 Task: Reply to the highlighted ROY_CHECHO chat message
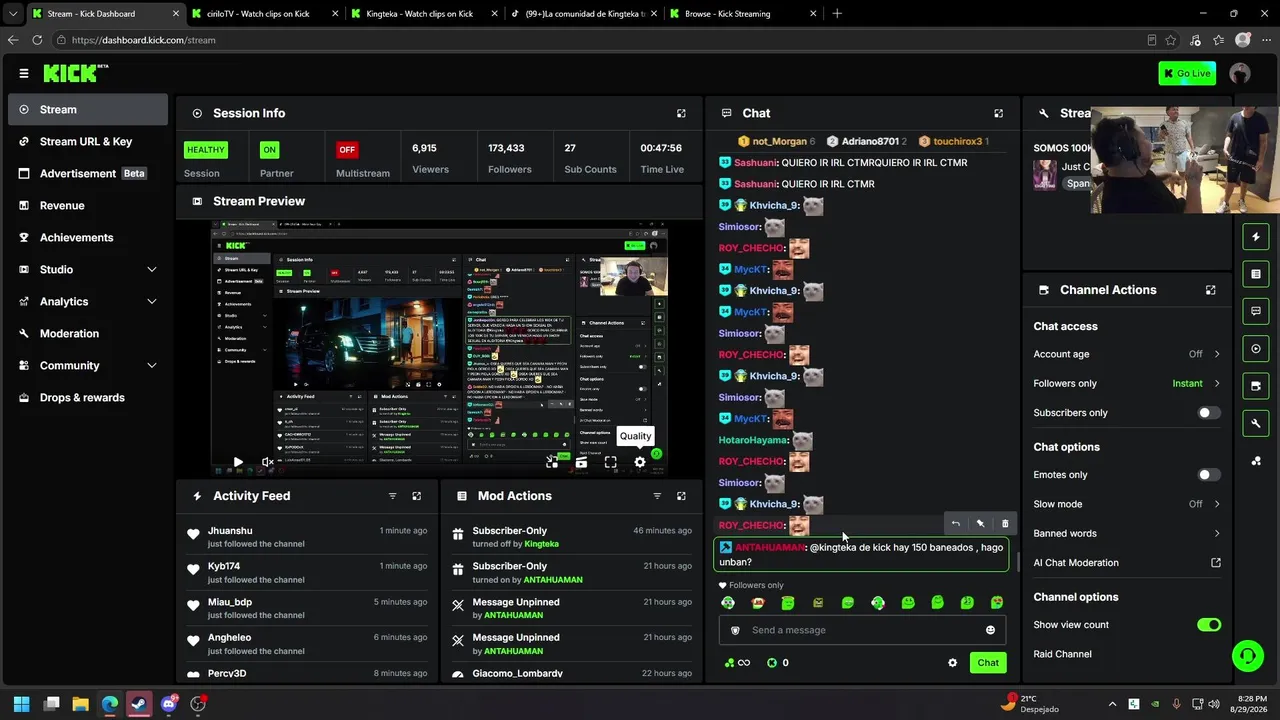click(x=955, y=523)
